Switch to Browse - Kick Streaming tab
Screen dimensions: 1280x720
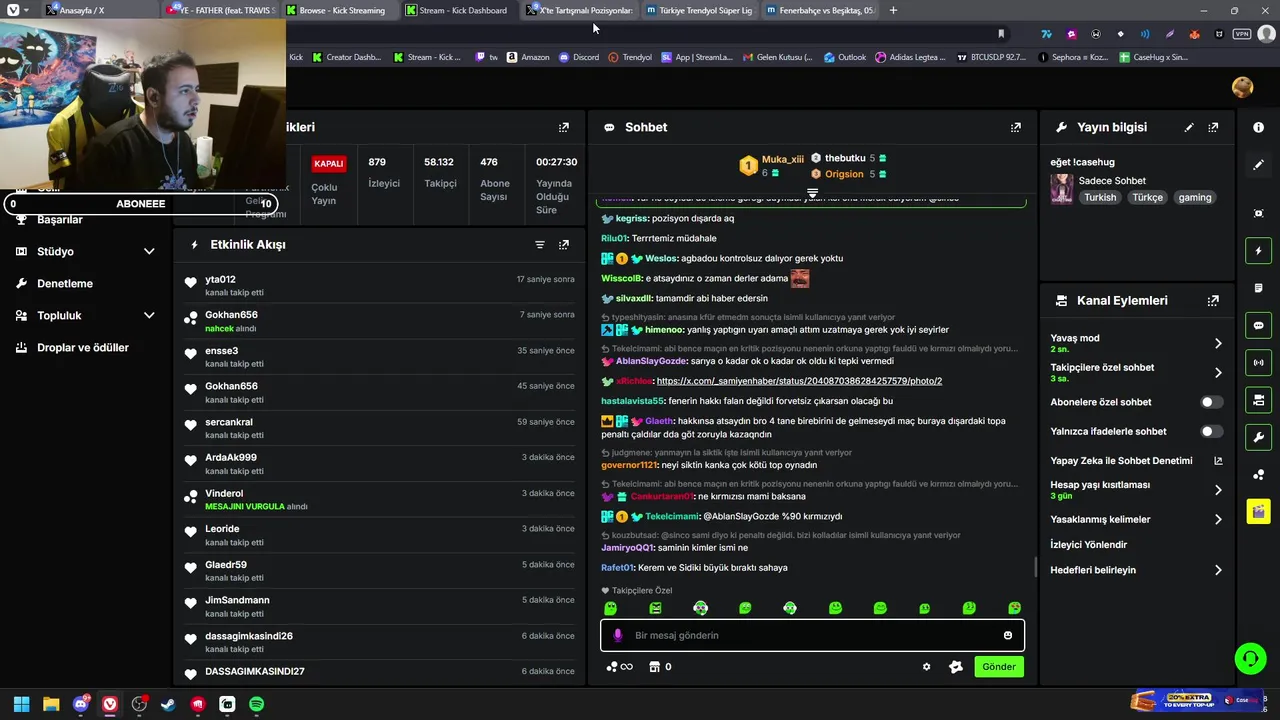340,10
